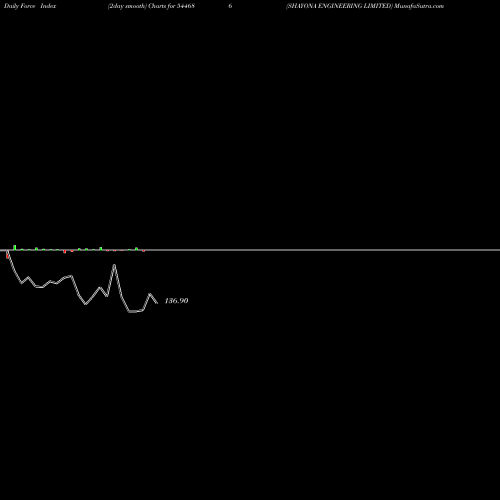Click the '(2day smooth) Charts for 54468' text
Screen dimensions: 500x500
[151, 6]
